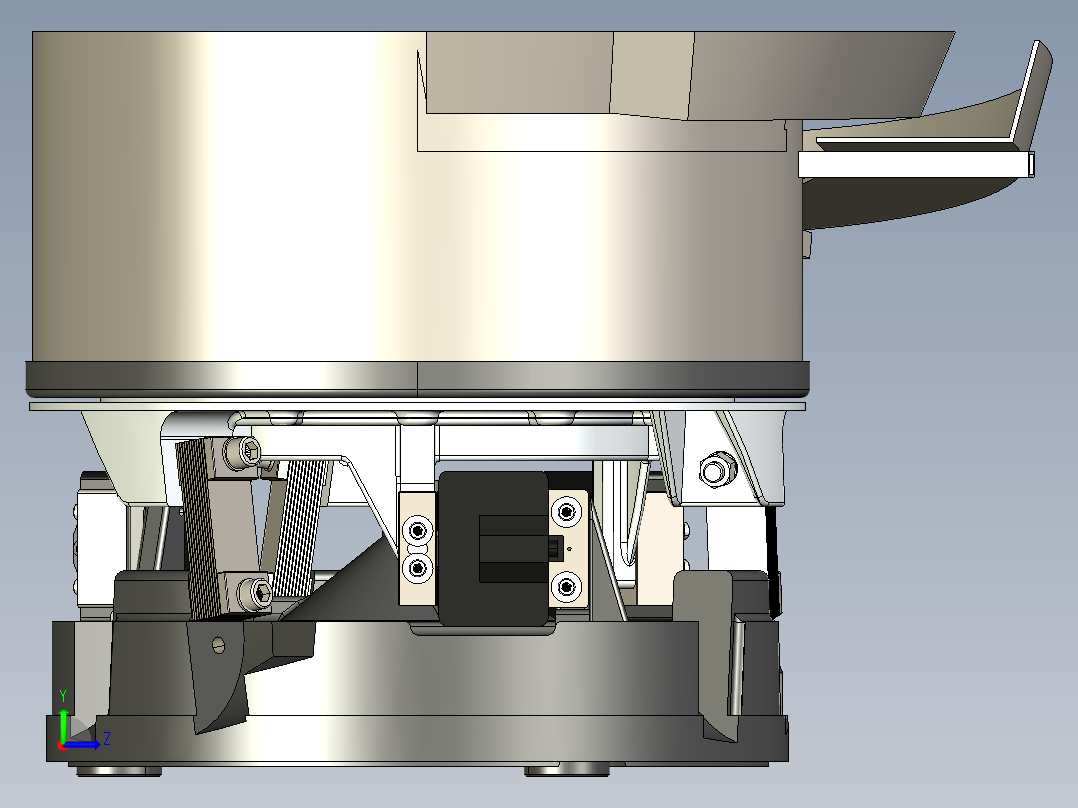This screenshot has height=808, width=1078.
Task: Select the black electromagnet coil block
Action: pos(493,549)
